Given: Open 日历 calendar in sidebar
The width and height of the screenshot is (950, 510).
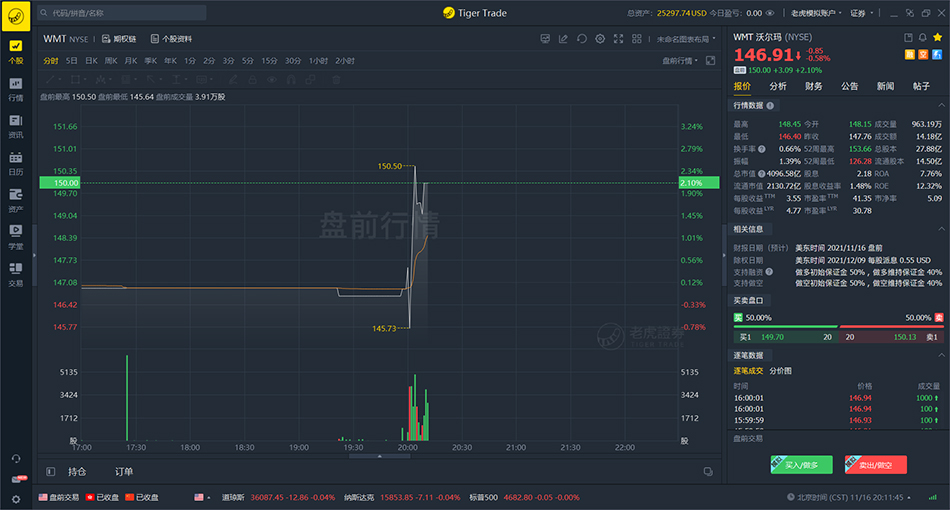Looking at the screenshot, I should (16, 164).
